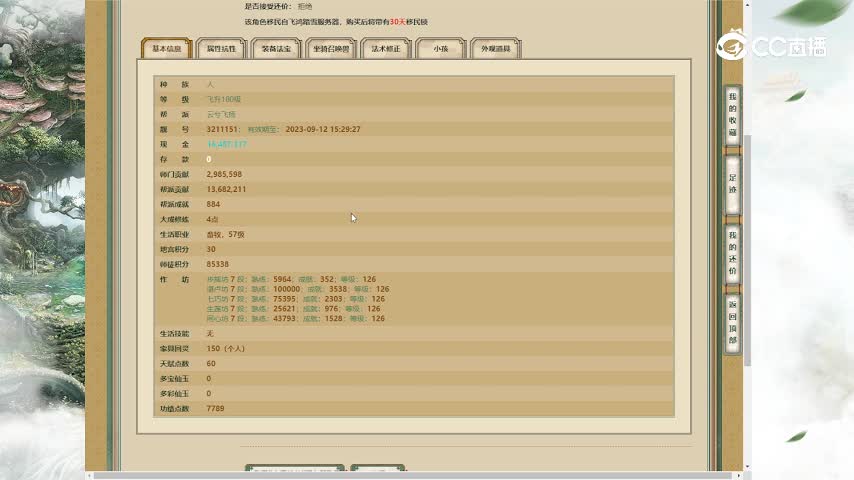Select the 装备法宝 tab

tap(277, 48)
